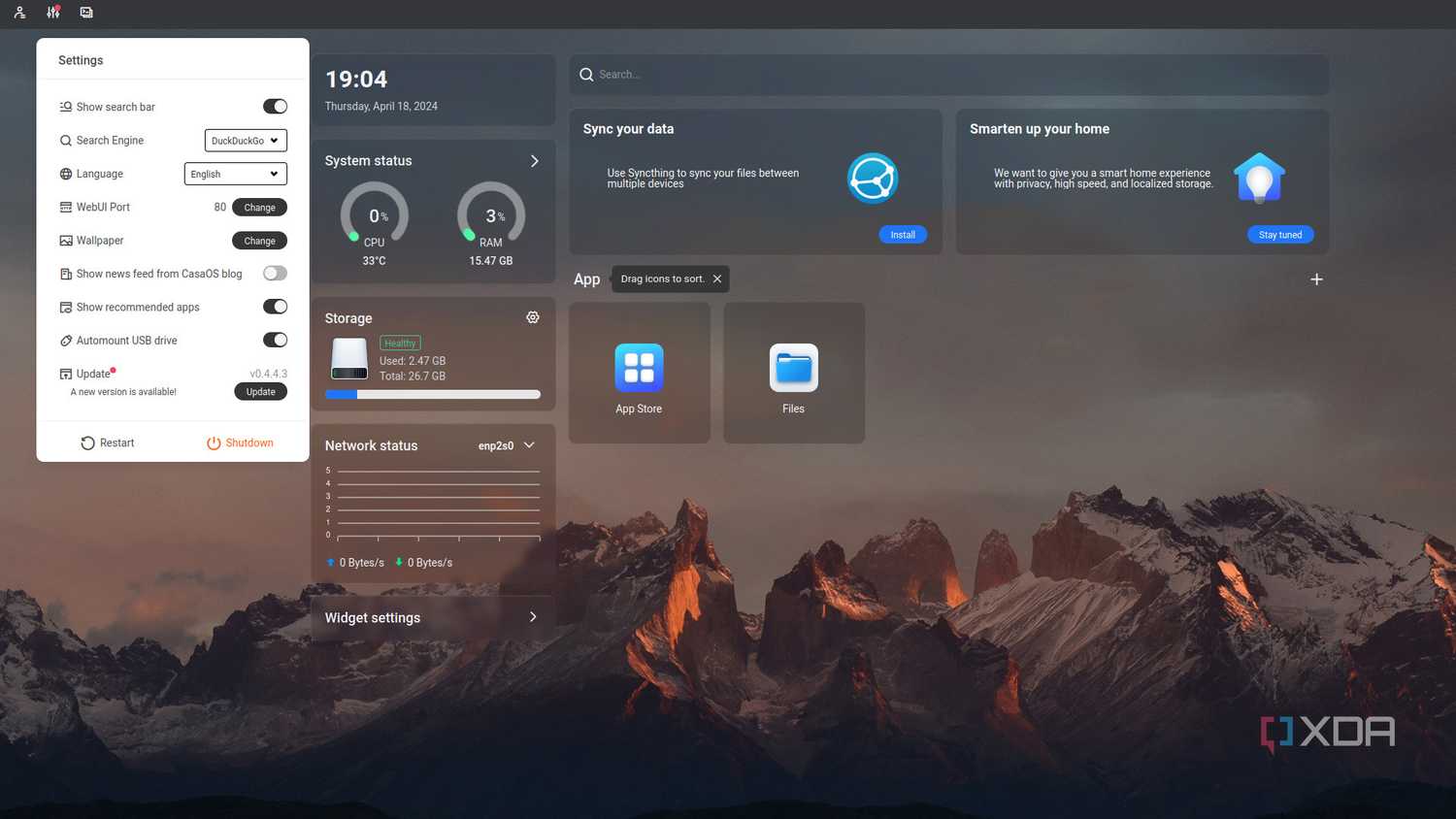The image size is (1456, 819).
Task: Click the Healthy storage status badge
Action: (x=400, y=343)
